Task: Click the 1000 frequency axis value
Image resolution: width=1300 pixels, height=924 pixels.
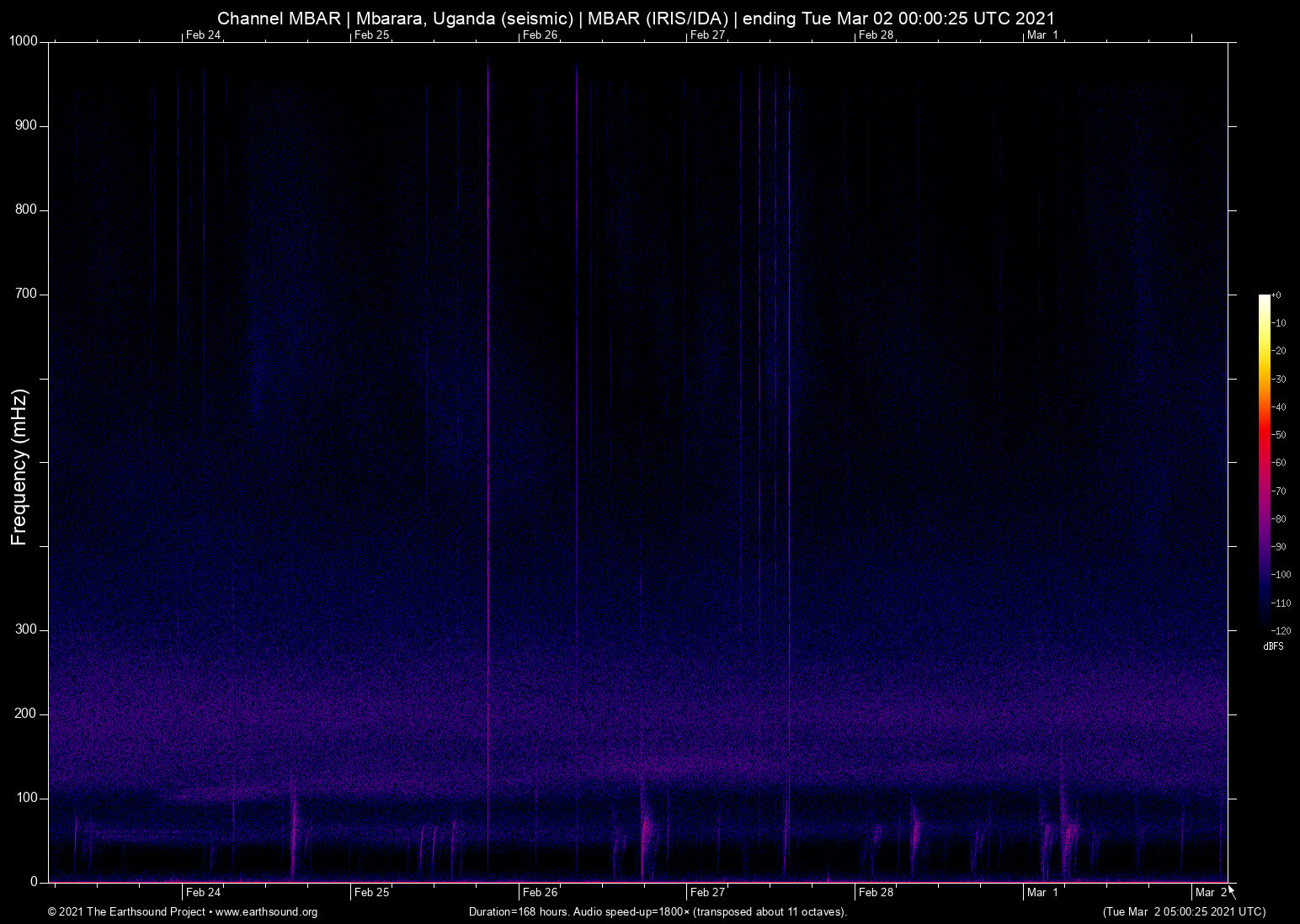Action: point(24,41)
